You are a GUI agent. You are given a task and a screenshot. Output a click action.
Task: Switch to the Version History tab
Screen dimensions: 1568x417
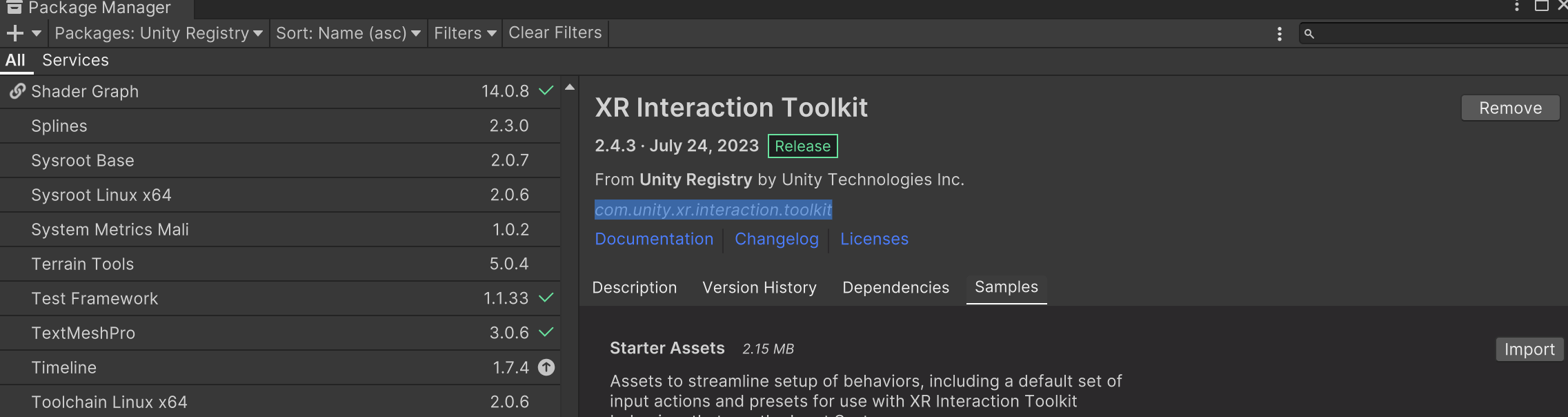760,288
